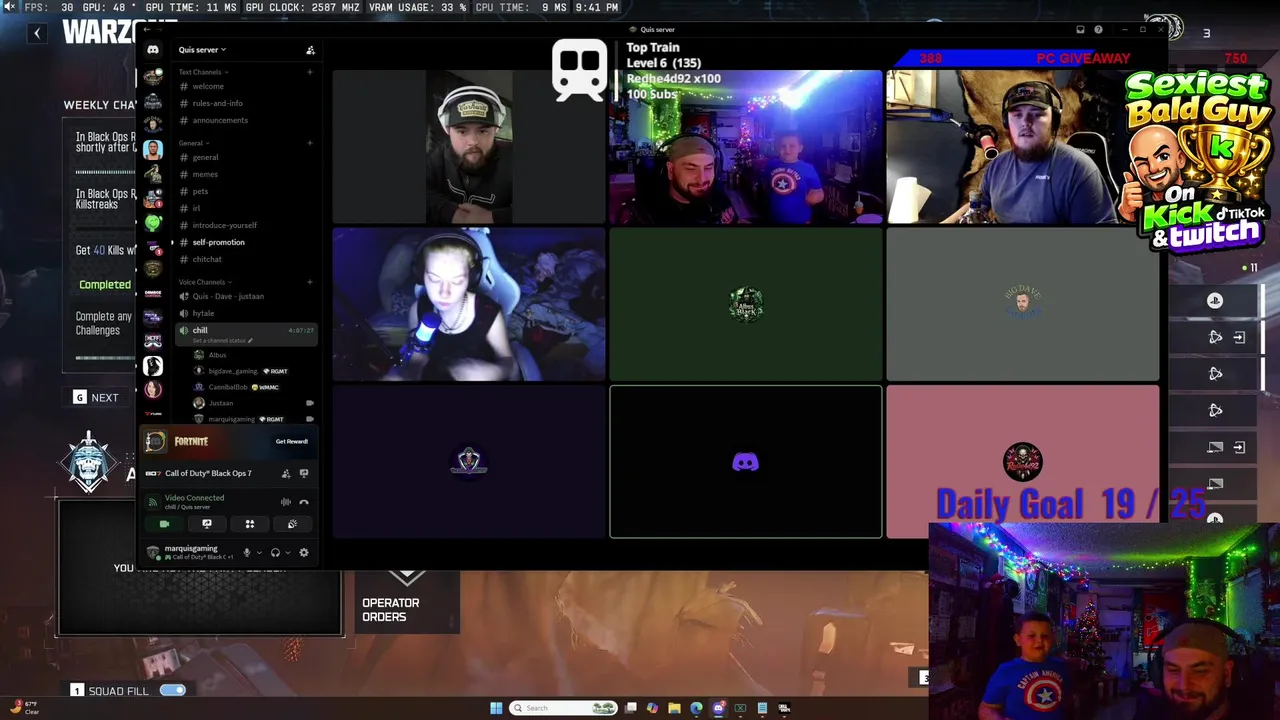Viewport: 1280px width, 720px height.
Task: Open File Explorer from taskbar
Action: pyautogui.click(x=674, y=708)
